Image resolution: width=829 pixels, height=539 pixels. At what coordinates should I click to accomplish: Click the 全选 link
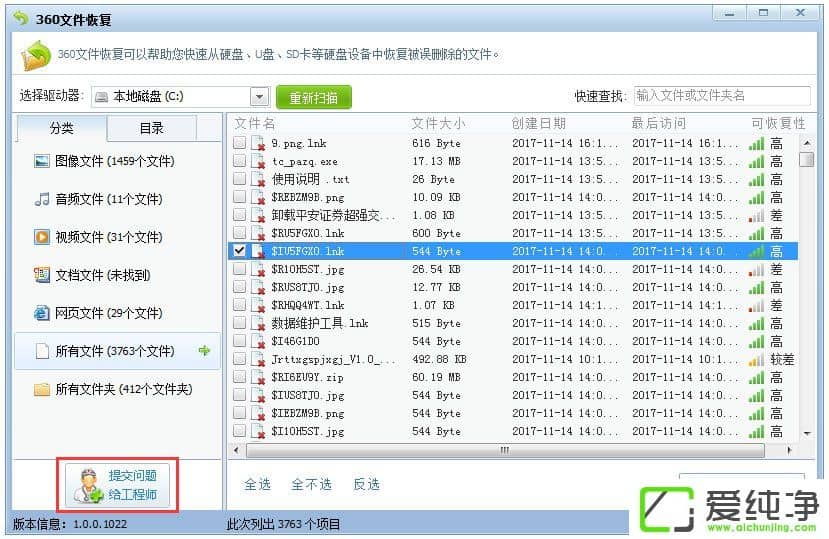pos(257,484)
